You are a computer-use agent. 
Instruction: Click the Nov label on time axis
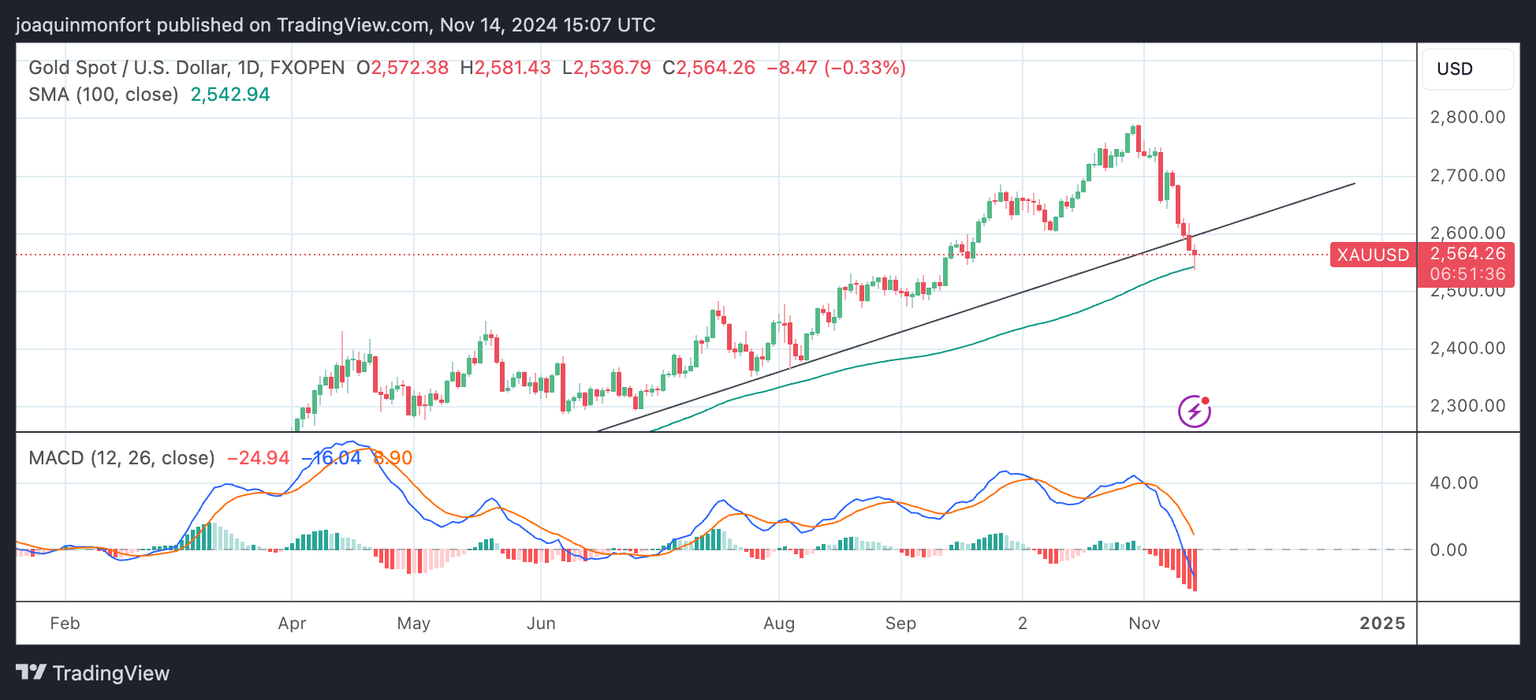coord(1143,624)
